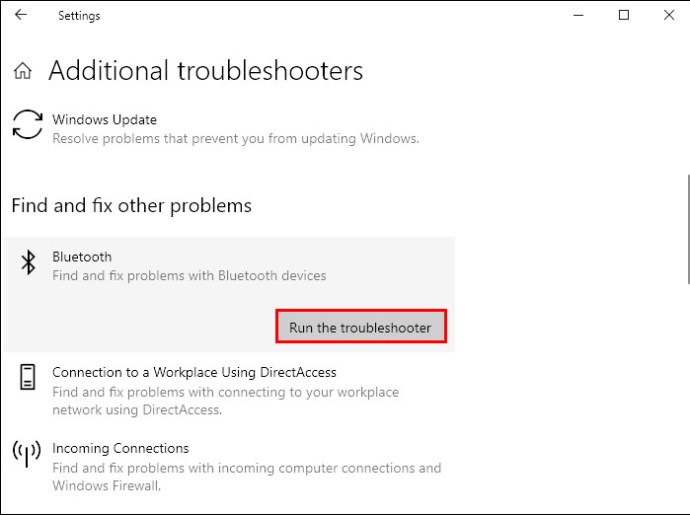Run the troubleshooter for Bluetooth
This screenshot has width=690, height=515.
tap(361, 326)
